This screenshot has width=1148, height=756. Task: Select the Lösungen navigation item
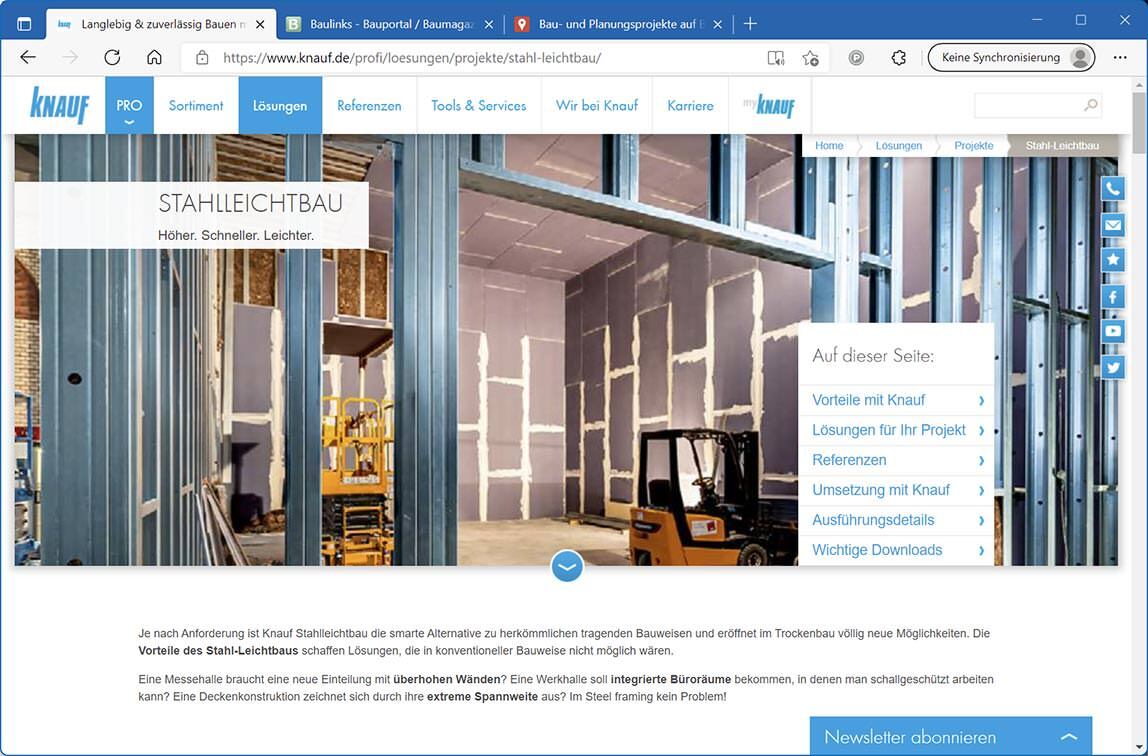pos(280,105)
